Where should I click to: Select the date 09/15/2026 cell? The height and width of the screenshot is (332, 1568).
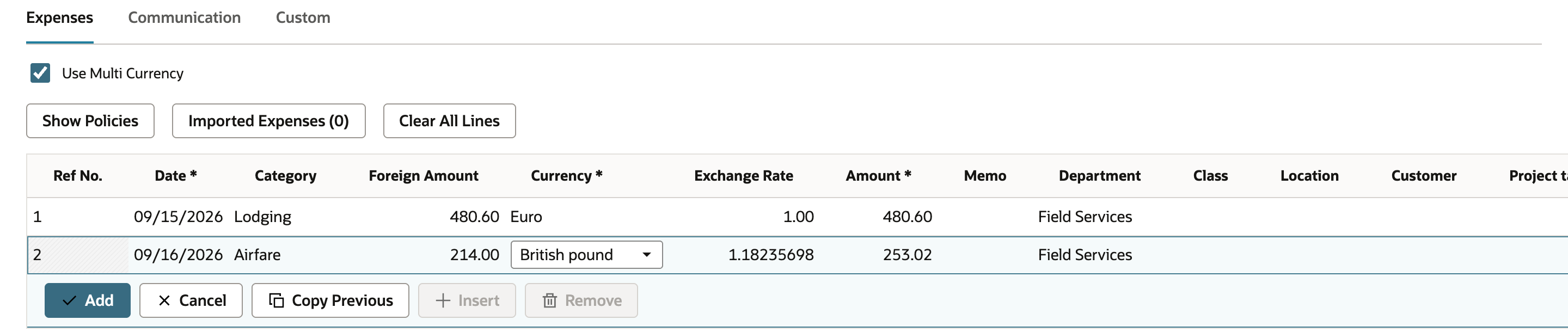coord(179,217)
